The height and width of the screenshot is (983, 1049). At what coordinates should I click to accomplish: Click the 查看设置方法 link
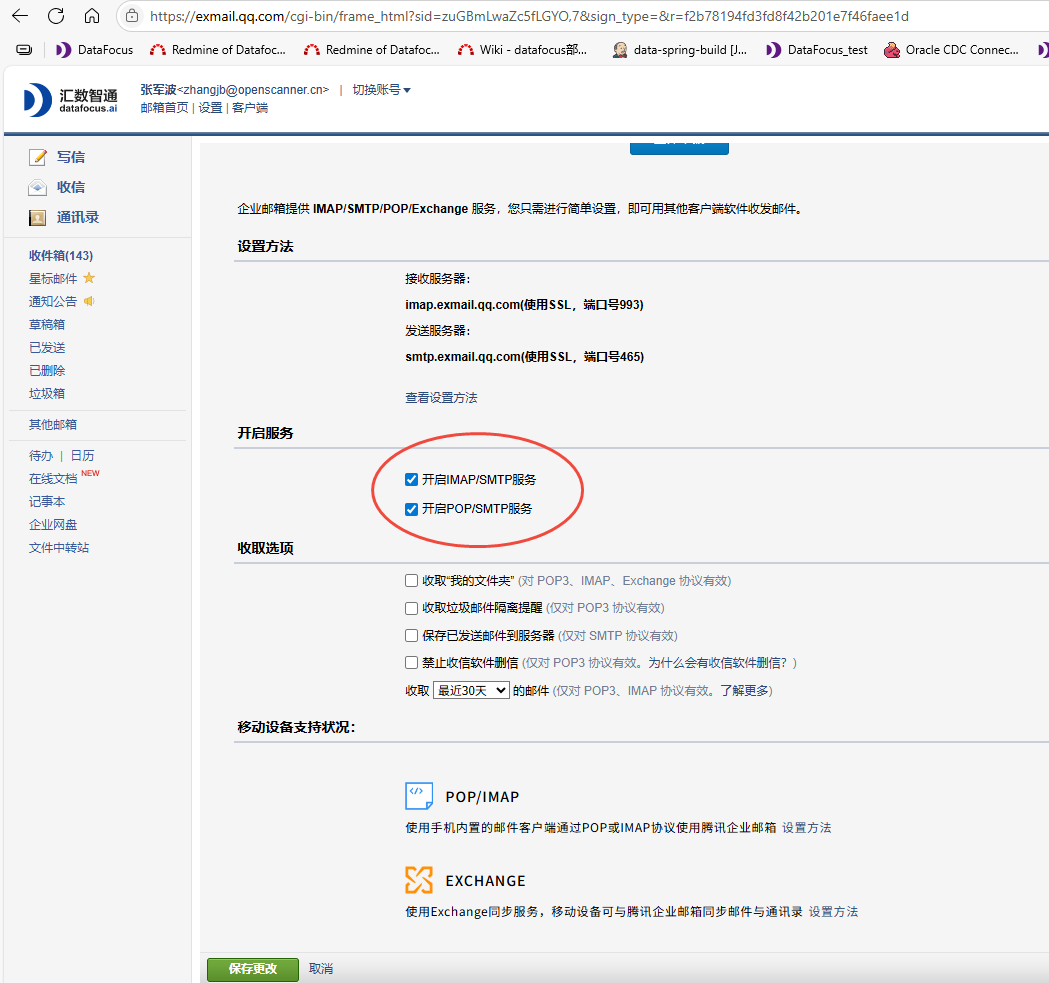tap(441, 398)
